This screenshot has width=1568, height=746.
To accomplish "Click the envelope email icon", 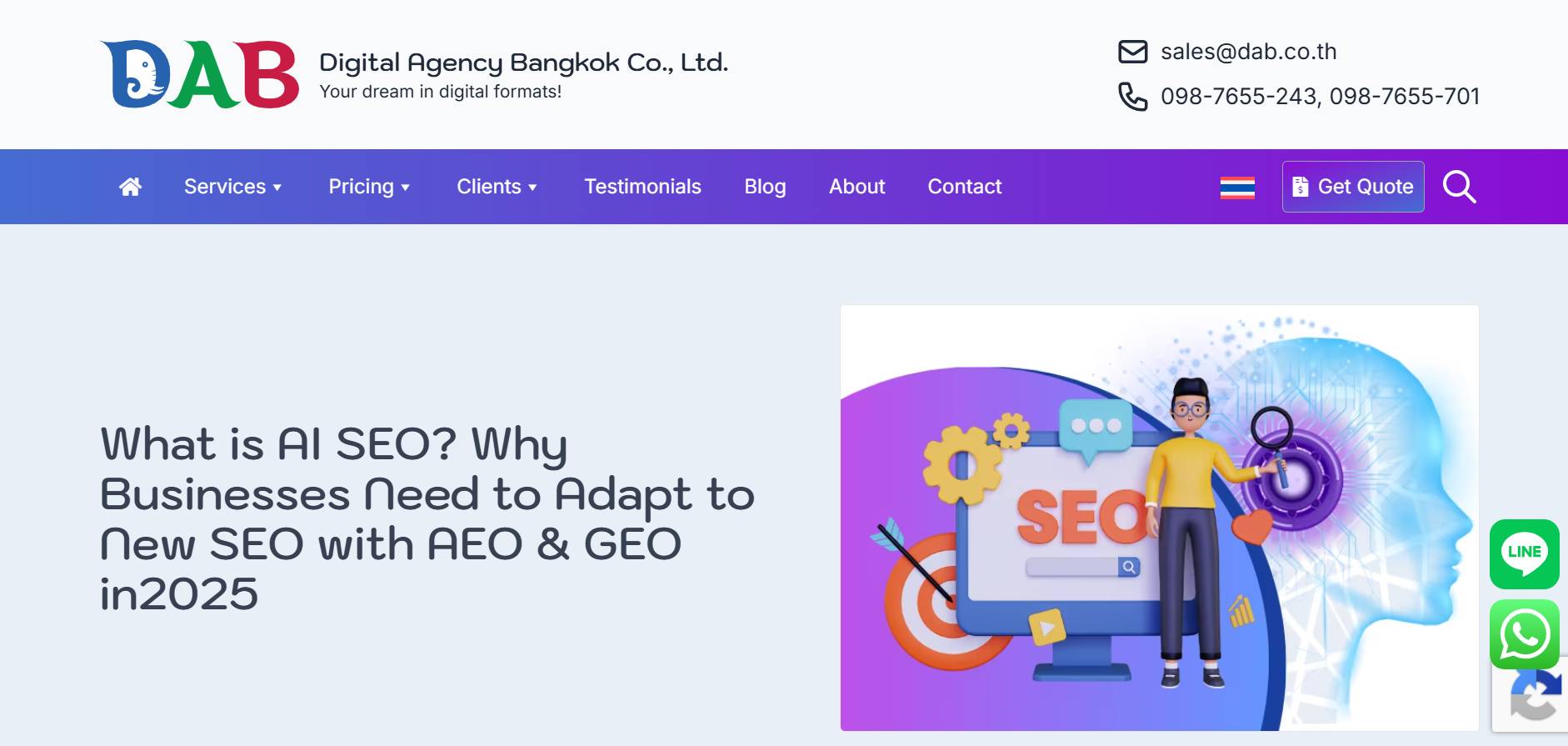I will point(1132,52).
